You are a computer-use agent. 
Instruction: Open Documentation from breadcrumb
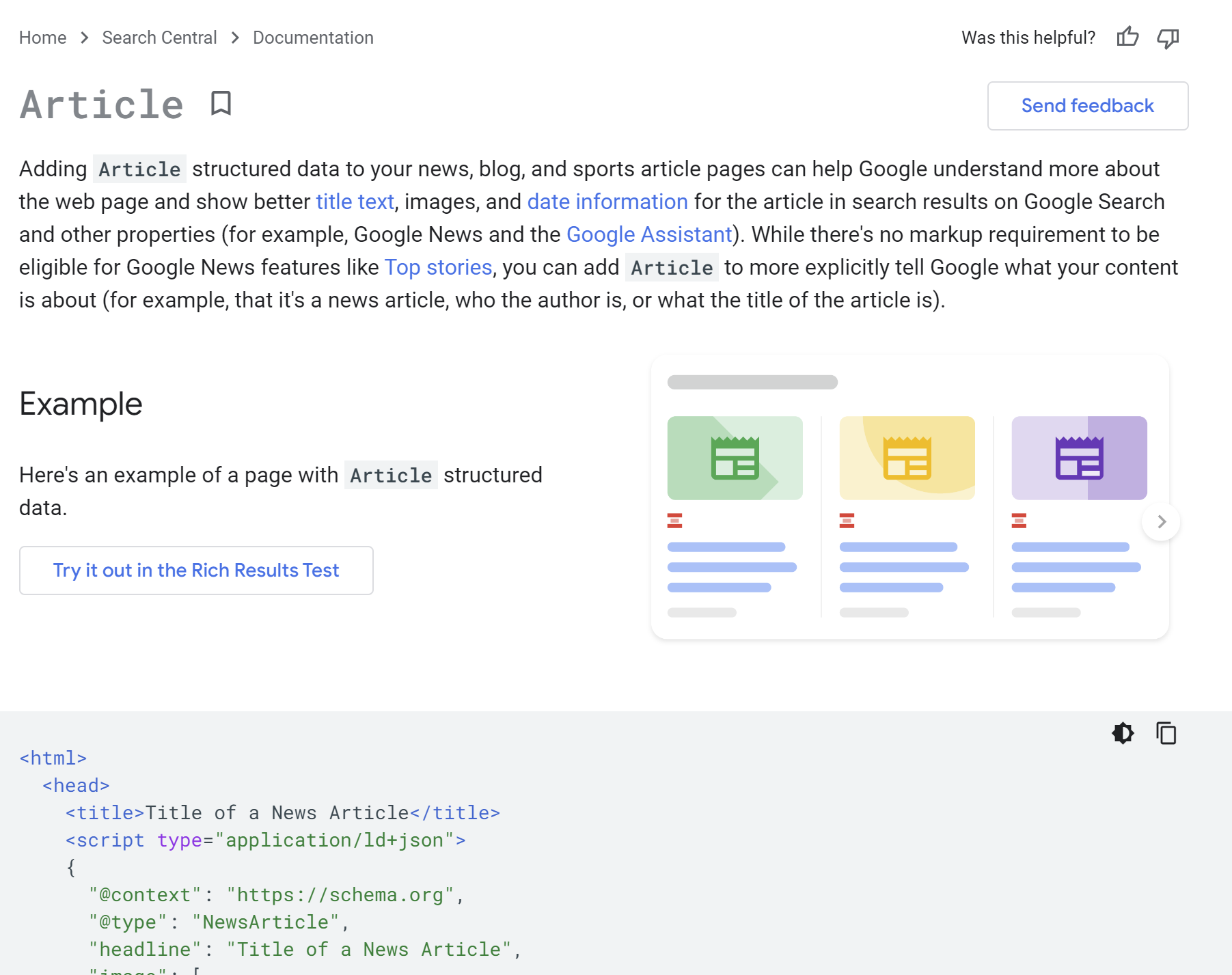click(313, 38)
